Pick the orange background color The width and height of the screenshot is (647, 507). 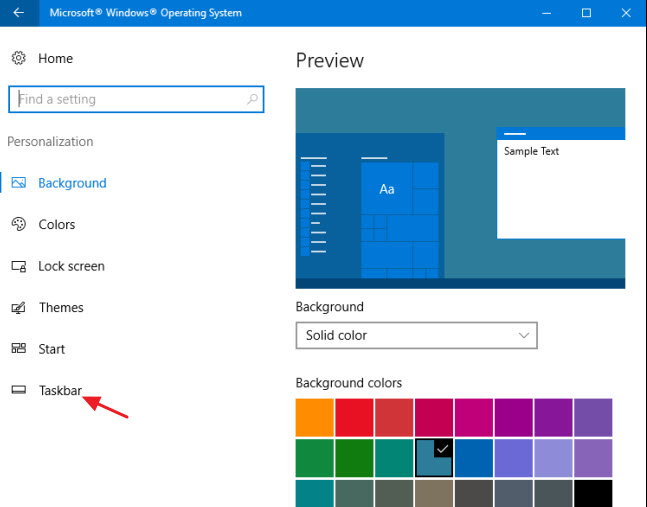[315, 417]
